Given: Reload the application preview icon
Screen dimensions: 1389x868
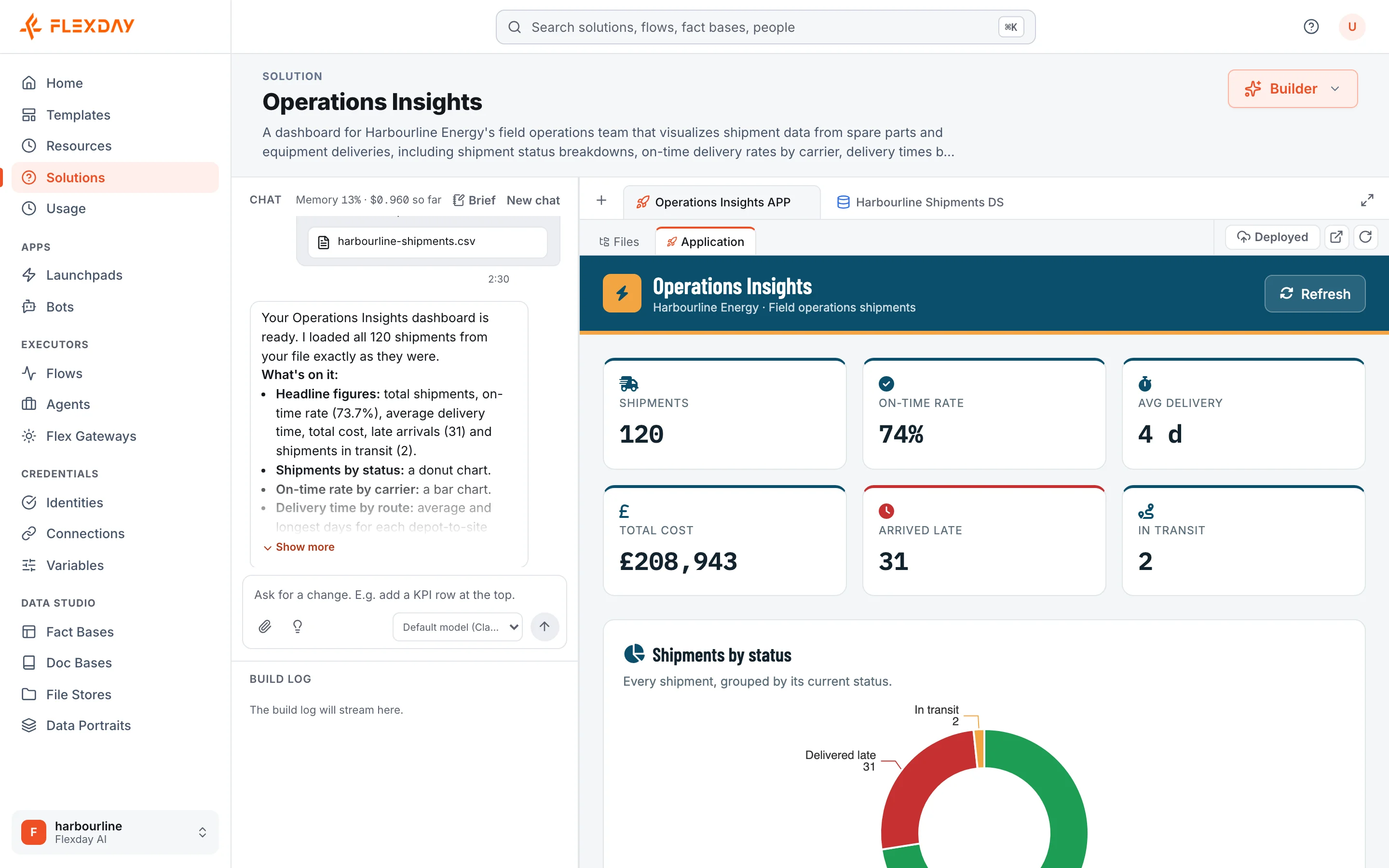Looking at the screenshot, I should coord(1365,237).
